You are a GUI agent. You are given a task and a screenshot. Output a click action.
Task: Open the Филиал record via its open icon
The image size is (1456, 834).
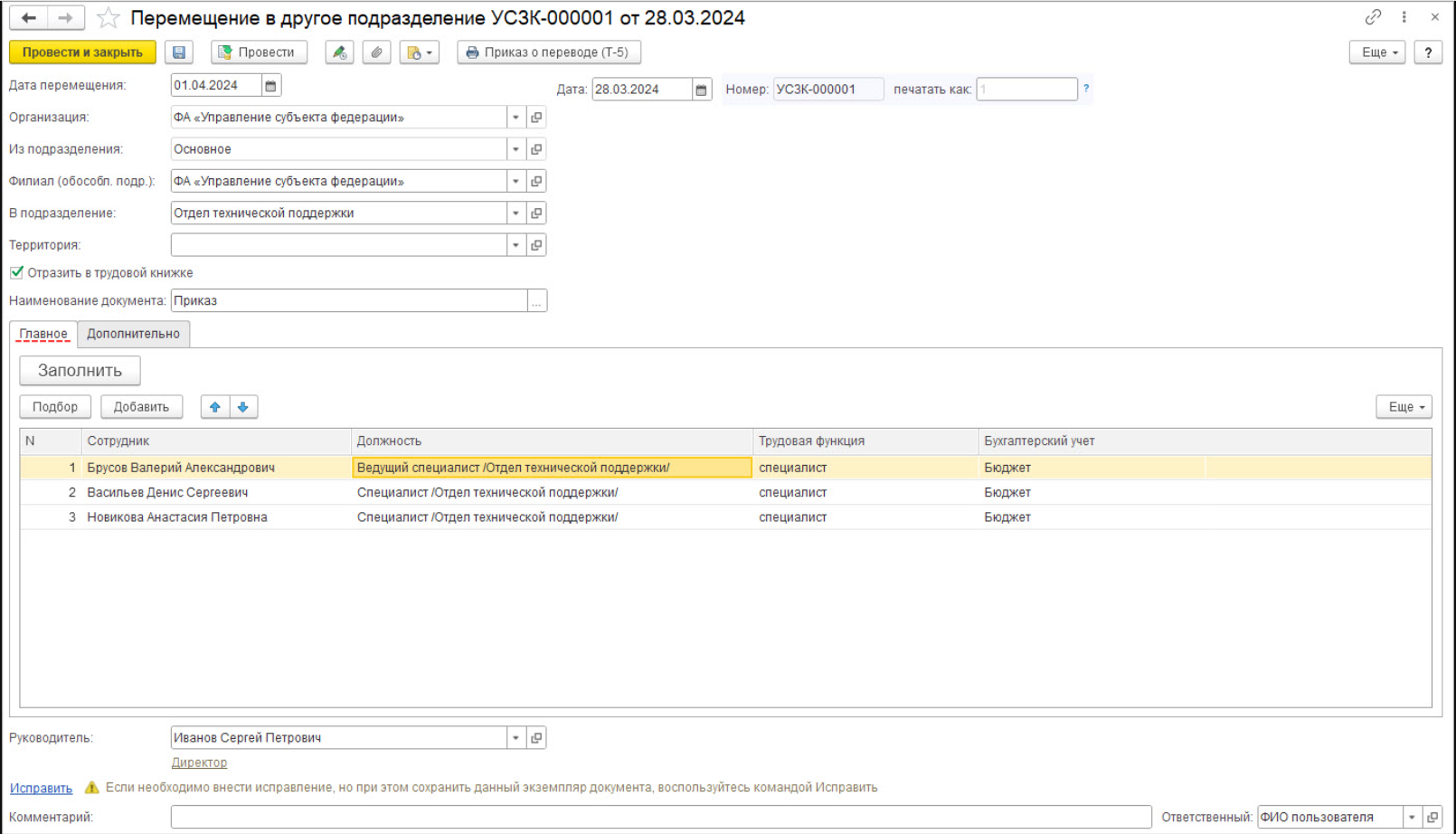(x=536, y=181)
